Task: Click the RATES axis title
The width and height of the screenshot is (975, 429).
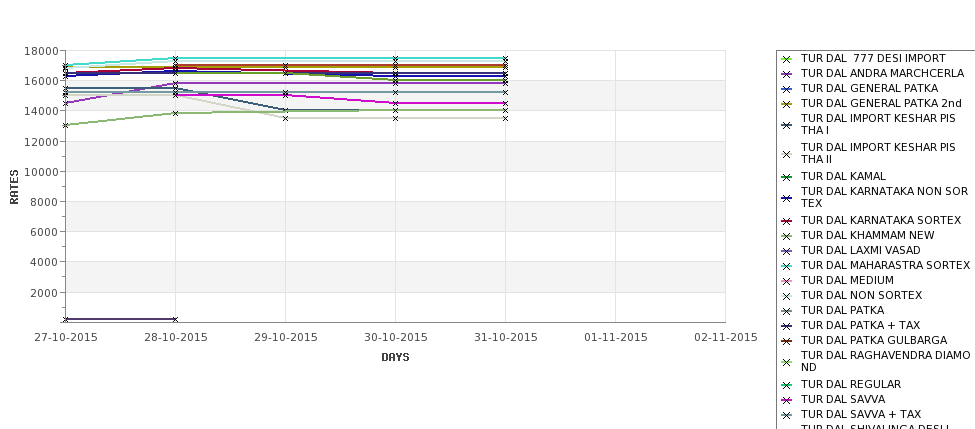Action: [14, 187]
